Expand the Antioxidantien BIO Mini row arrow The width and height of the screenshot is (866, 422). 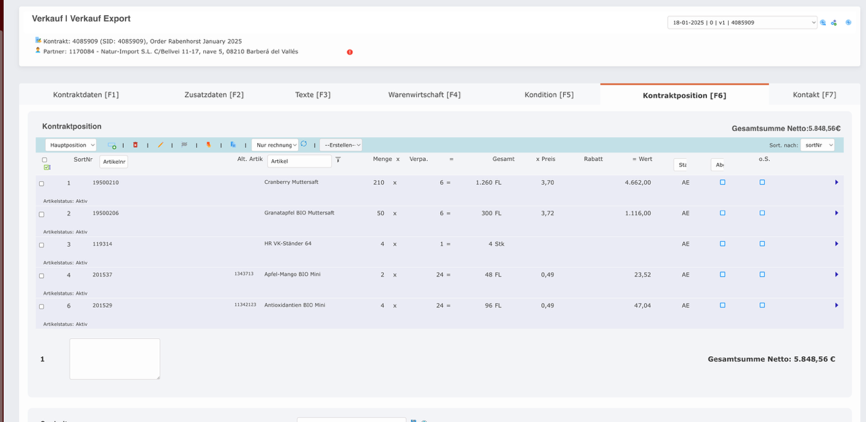[x=836, y=306]
